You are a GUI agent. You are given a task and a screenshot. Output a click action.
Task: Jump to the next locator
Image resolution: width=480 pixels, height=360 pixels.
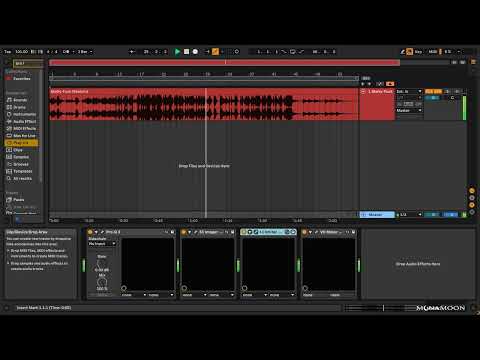point(369,84)
